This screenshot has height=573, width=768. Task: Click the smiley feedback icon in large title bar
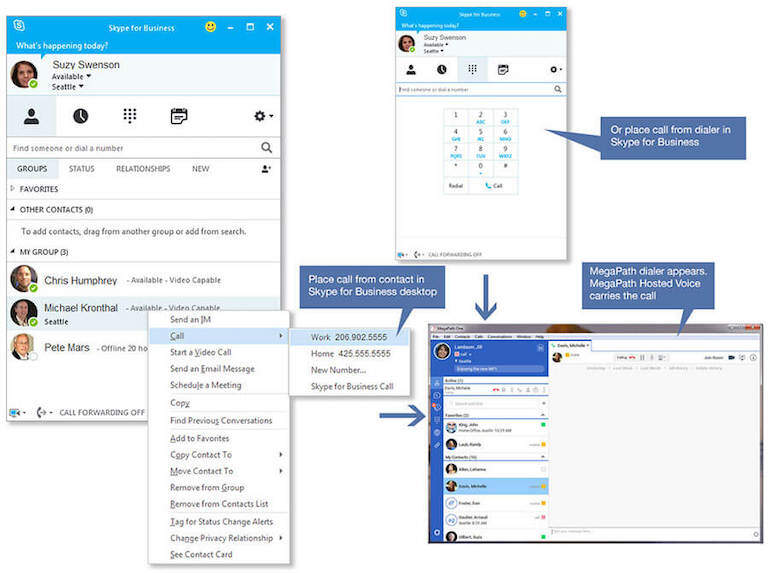point(211,27)
